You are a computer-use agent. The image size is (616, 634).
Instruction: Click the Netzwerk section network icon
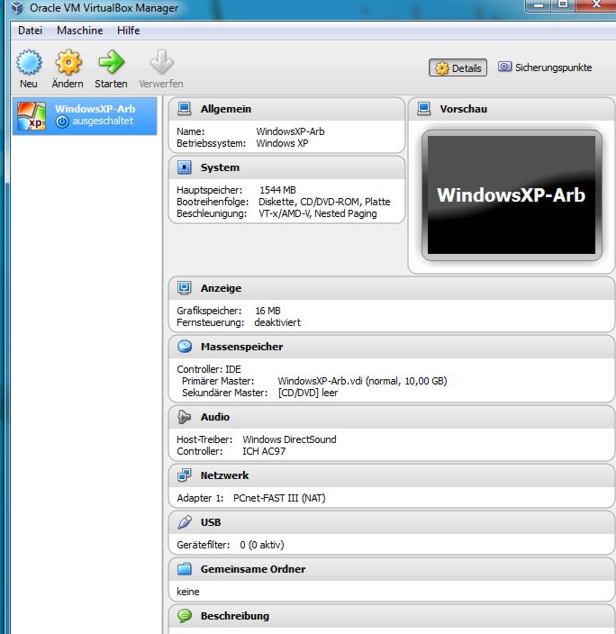point(184,475)
